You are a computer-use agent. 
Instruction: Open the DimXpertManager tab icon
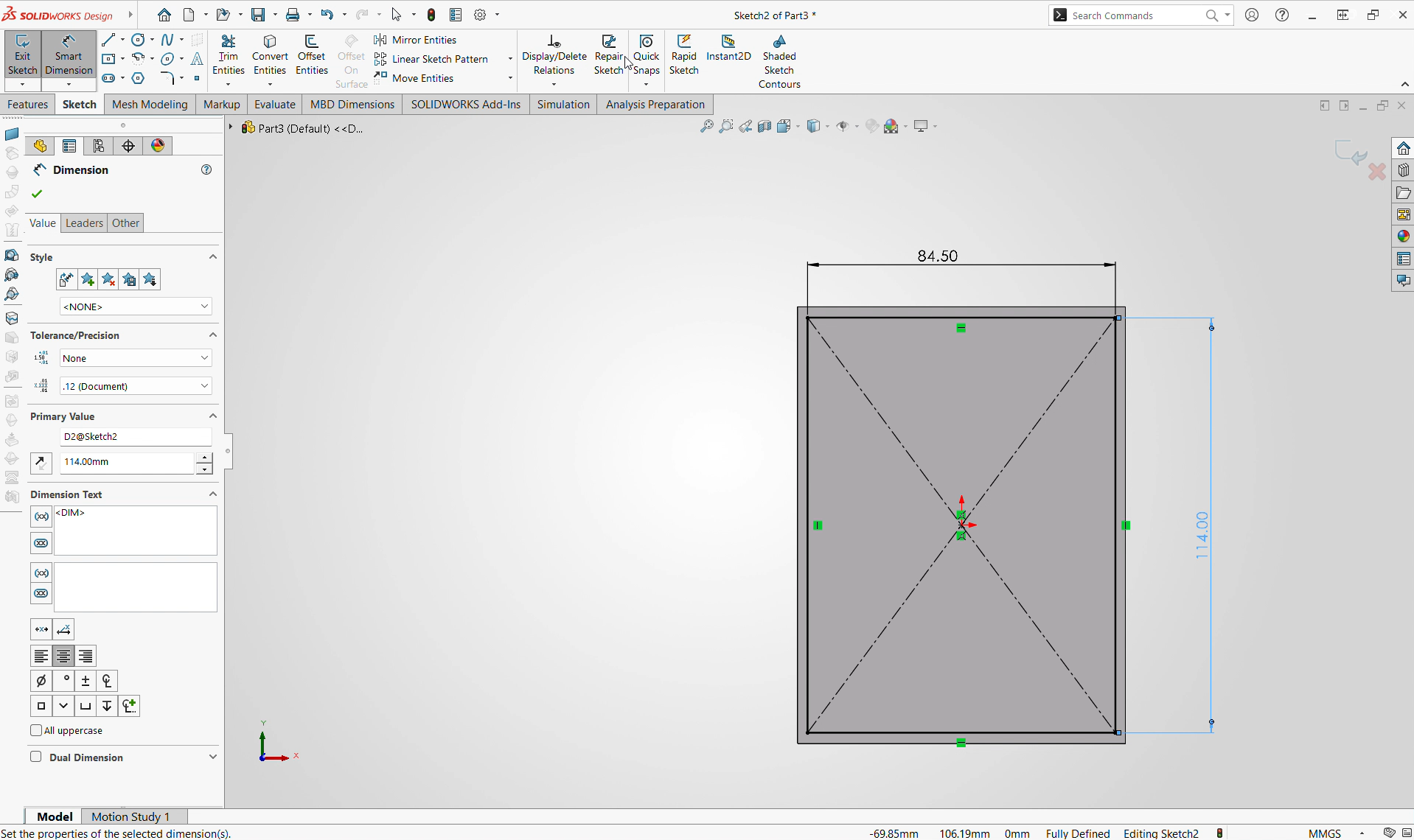(x=128, y=146)
